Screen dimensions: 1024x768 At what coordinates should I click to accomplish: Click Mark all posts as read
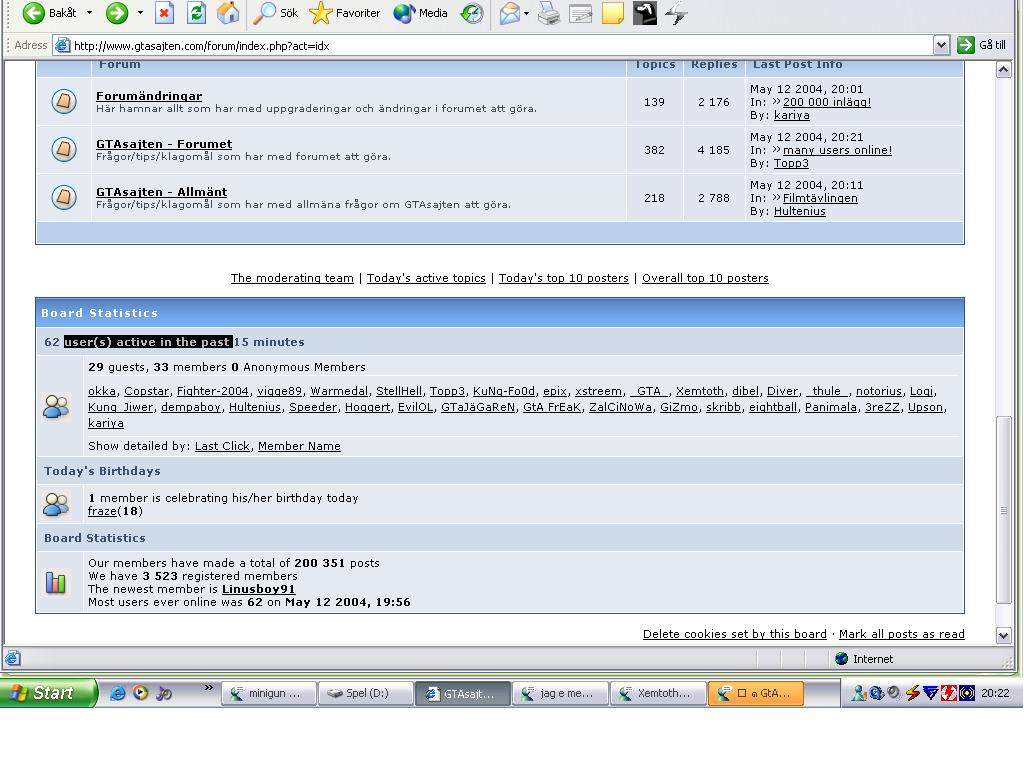pos(901,634)
